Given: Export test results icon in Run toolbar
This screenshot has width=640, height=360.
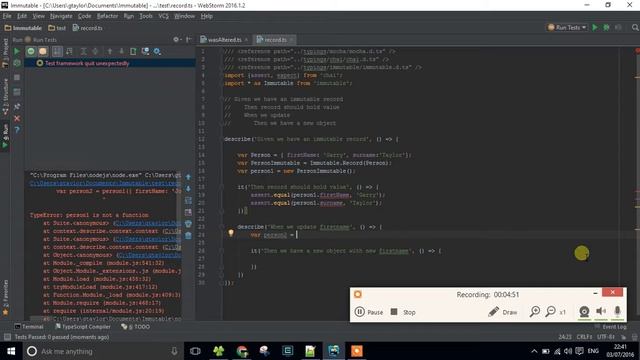Looking at the screenshot, I should click(133, 51).
